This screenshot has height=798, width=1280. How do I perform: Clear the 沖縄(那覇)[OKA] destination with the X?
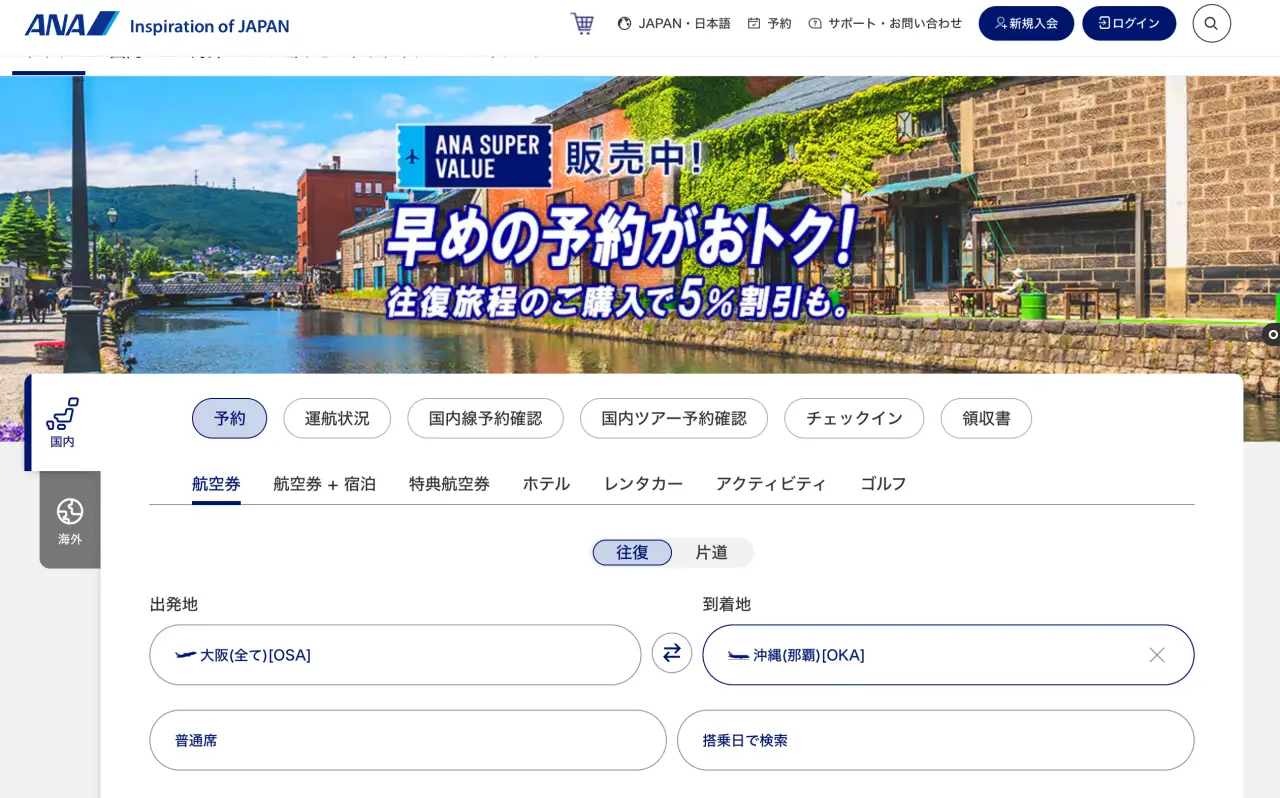[x=1157, y=655]
